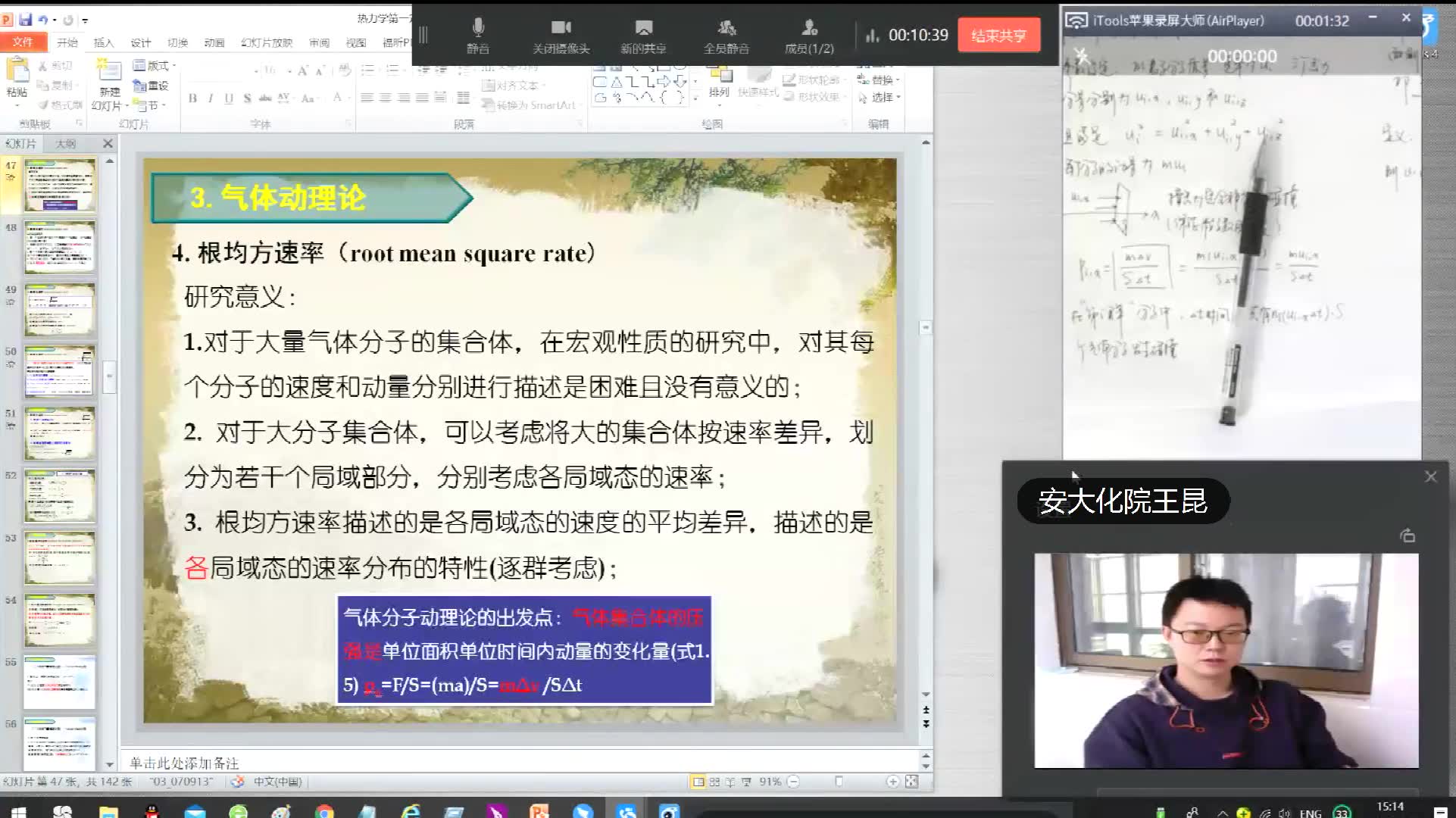
Task: Click pop-out icon on video panel
Action: pos(1408,535)
